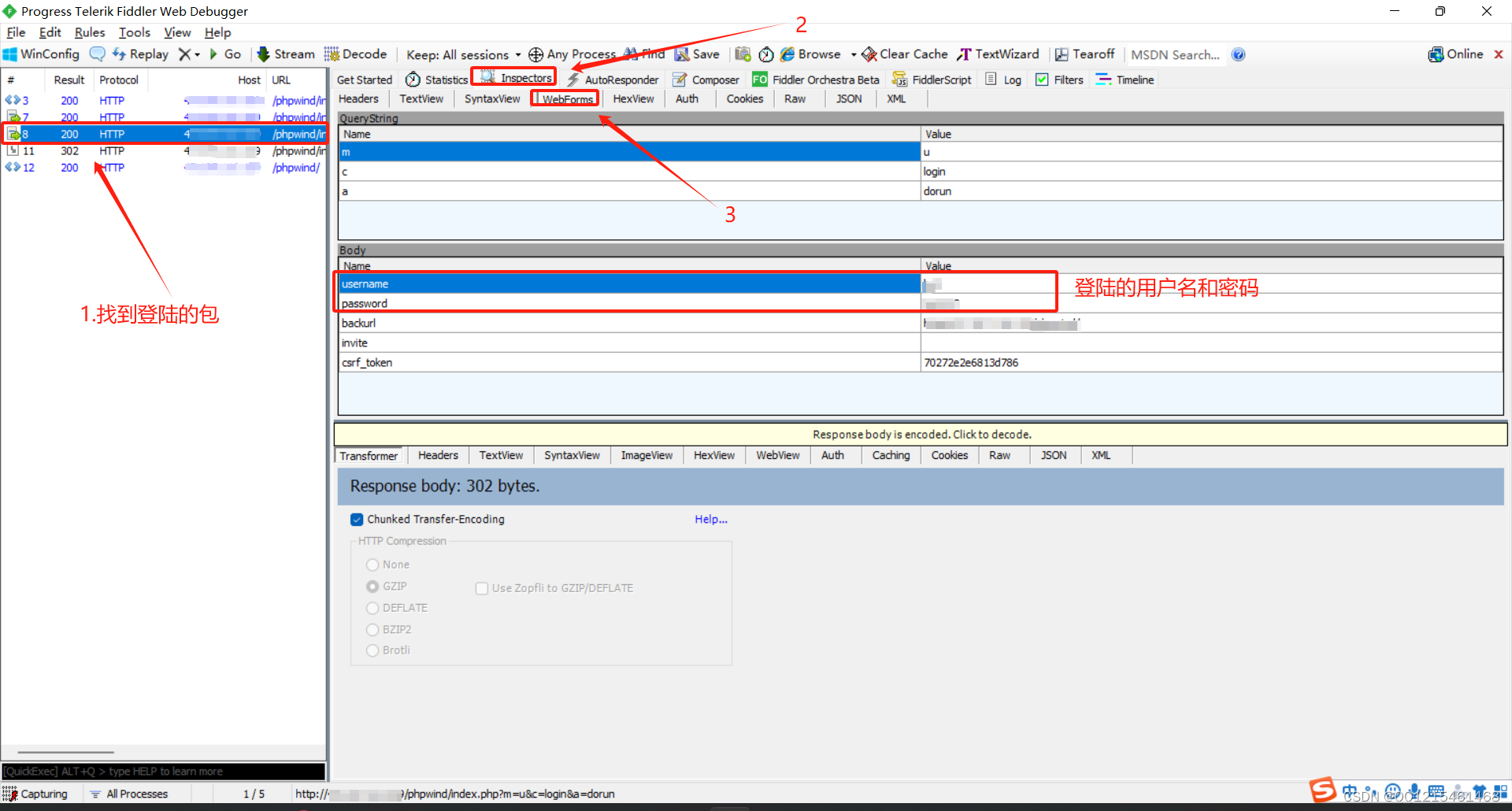The image size is (1512, 811).
Task: Click the encoded response body banner
Action: tap(921, 434)
